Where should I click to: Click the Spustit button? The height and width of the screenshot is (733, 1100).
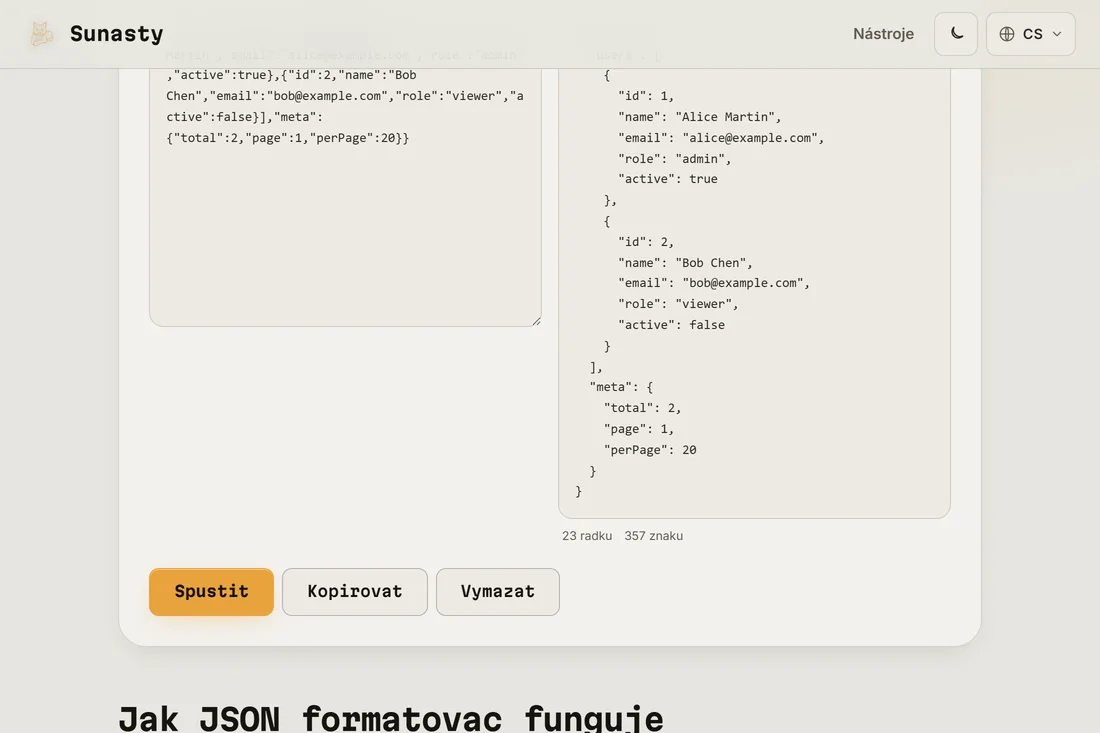click(211, 591)
